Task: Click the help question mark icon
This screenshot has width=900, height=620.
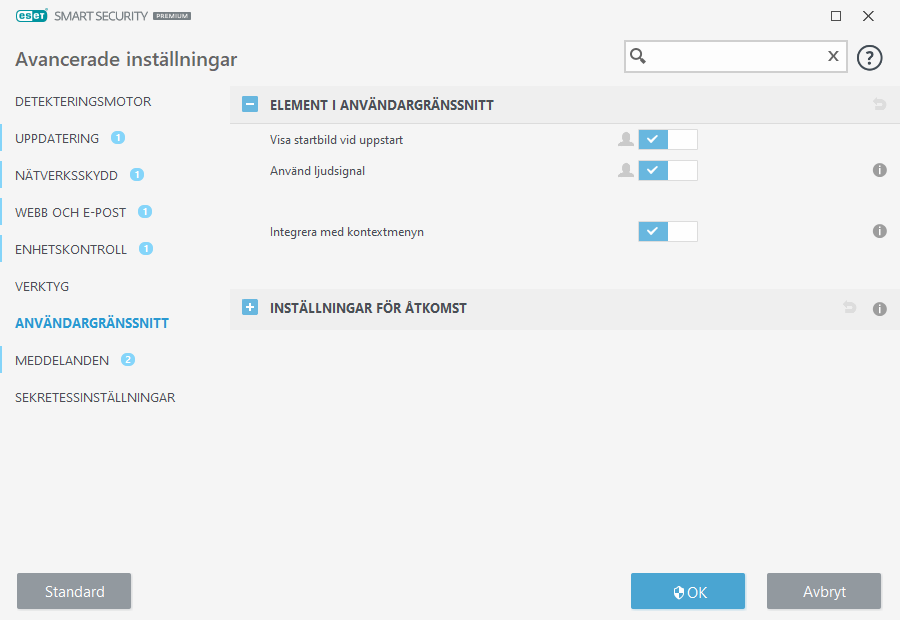Action: (x=870, y=57)
